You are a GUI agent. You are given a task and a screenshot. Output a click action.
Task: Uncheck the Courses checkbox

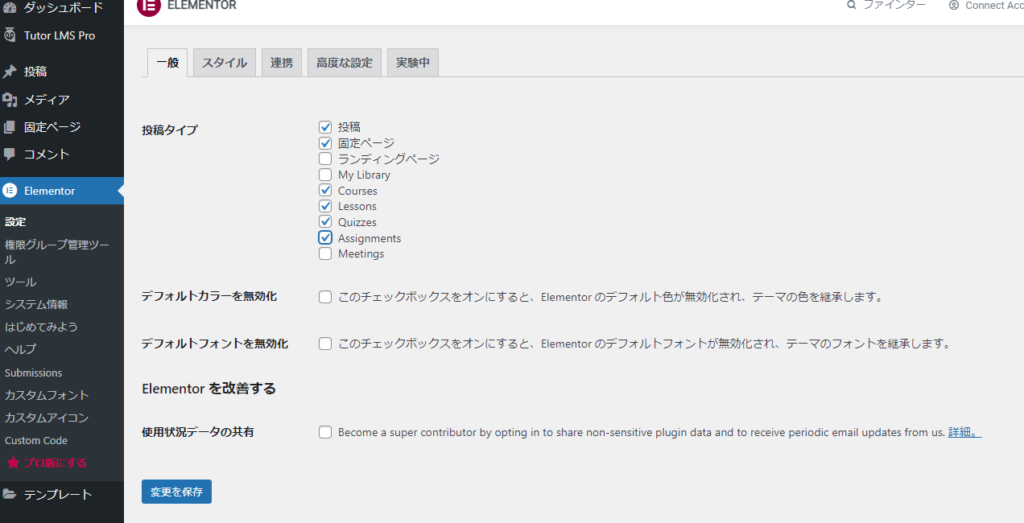325,190
